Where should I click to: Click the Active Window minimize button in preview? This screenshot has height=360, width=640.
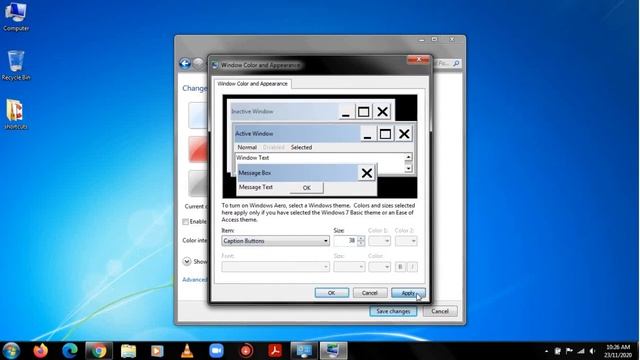tap(367, 134)
